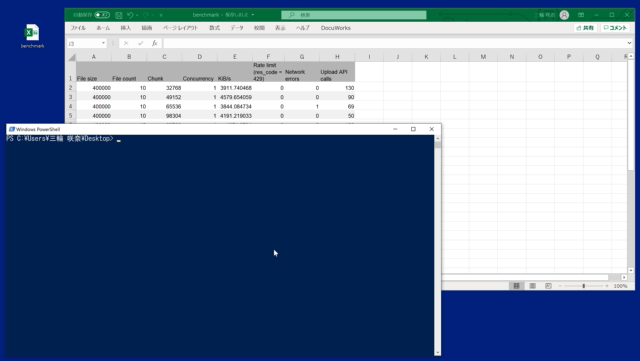Image resolution: width=640 pixels, height=361 pixels.
Task: Switch to the 描画 ribbon tab
Action: pyautogui.click(x=147, y=28)
